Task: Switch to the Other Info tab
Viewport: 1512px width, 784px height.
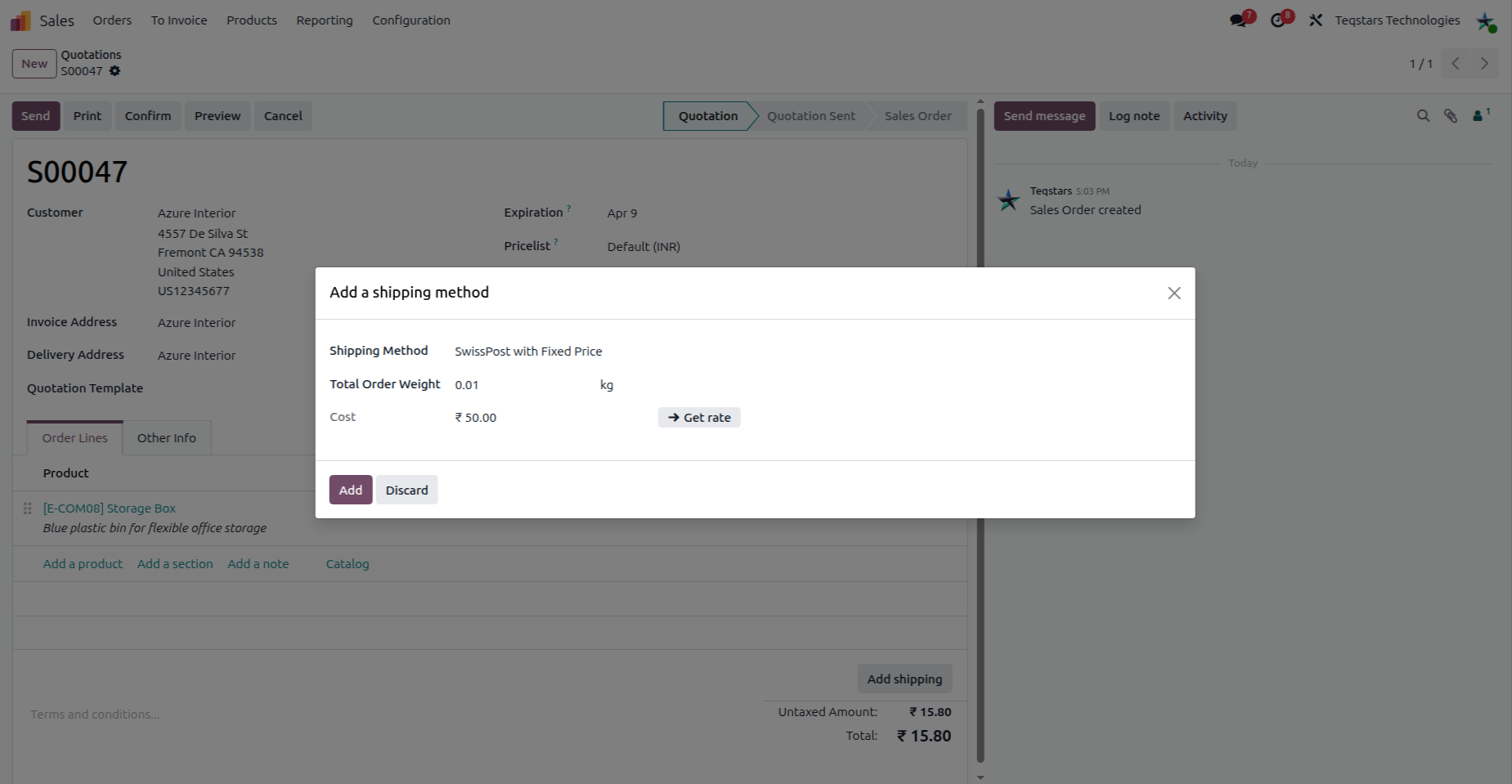Action: (167, 438)
